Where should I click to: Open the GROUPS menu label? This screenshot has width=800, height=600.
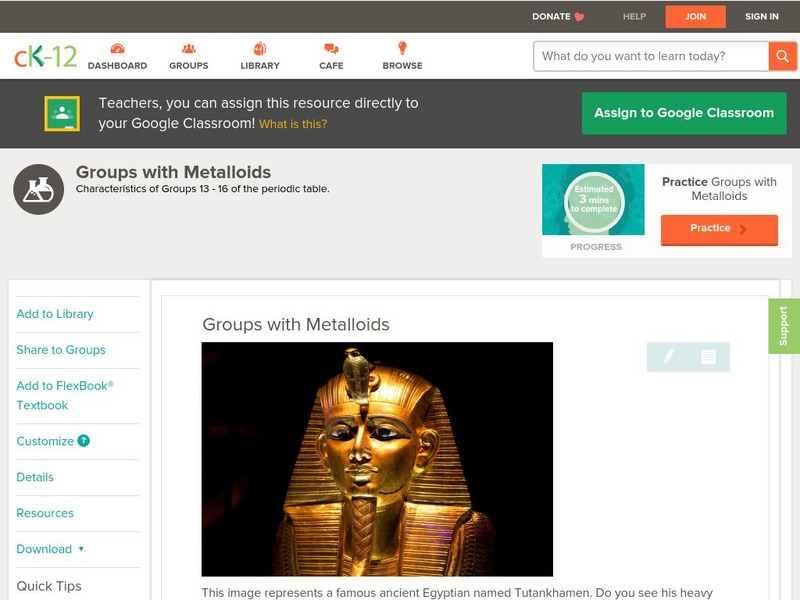click(x=189, y=66)
